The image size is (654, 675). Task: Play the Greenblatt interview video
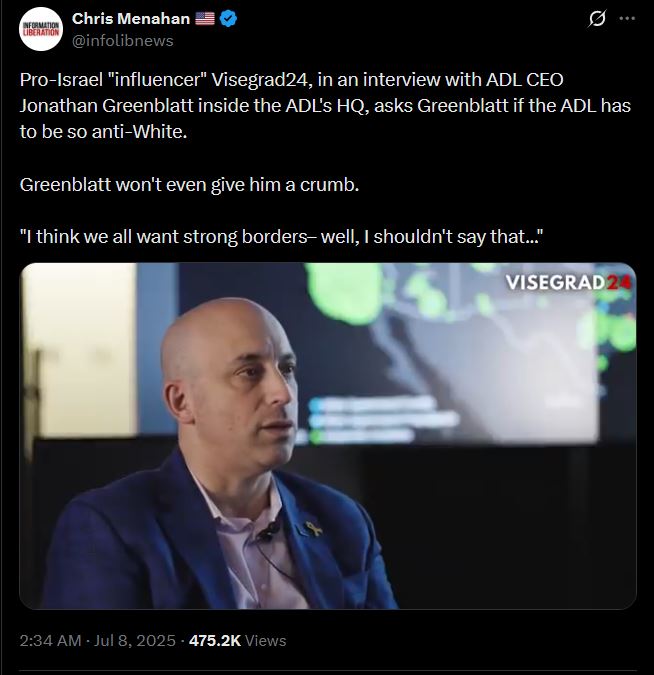pyautogui.click(x=328, y=436)
